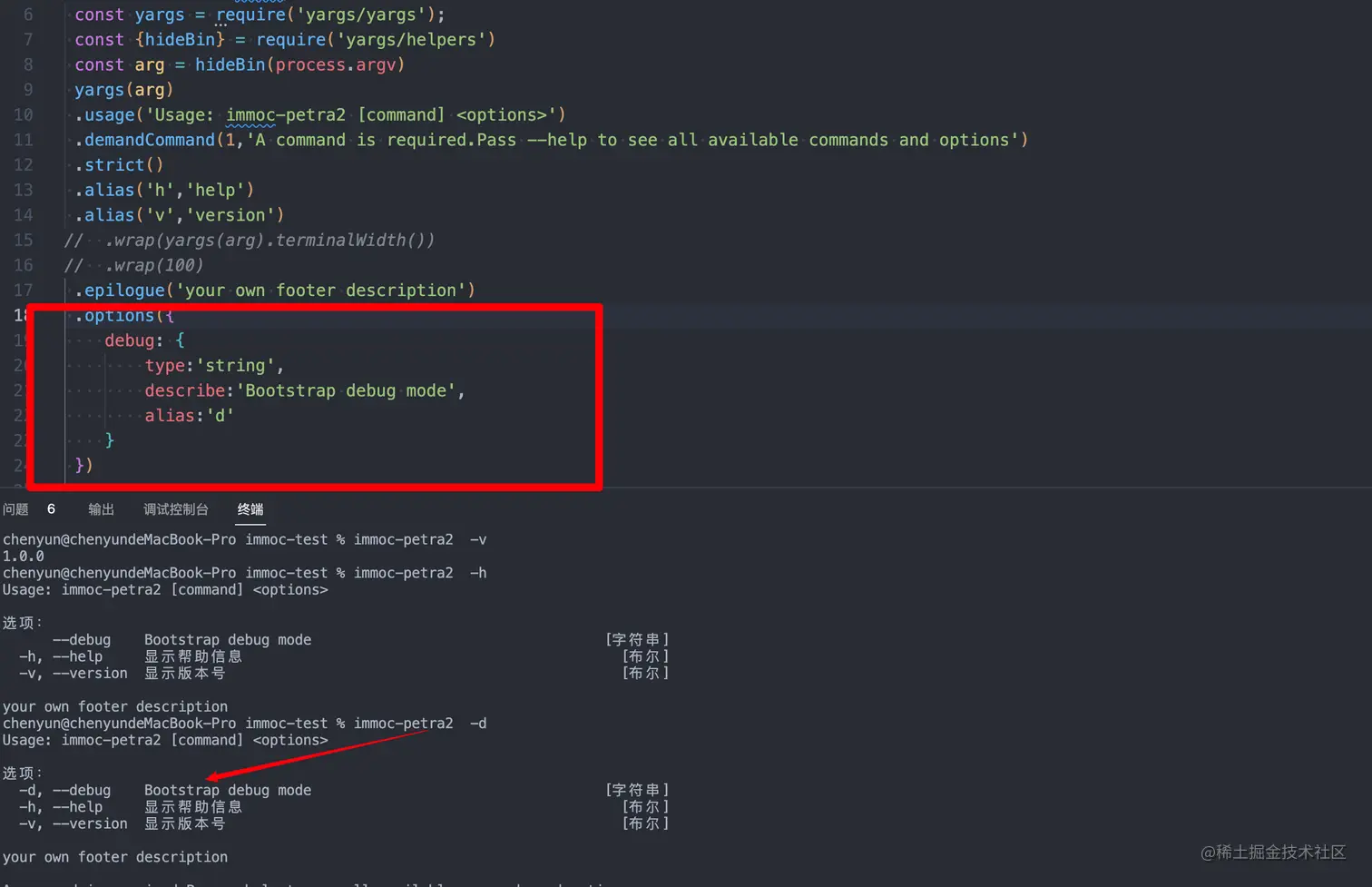Click gutter line number 6
Image resolution: width=1372 pixels, height=887 pixels.
click(x=28, y=15)
